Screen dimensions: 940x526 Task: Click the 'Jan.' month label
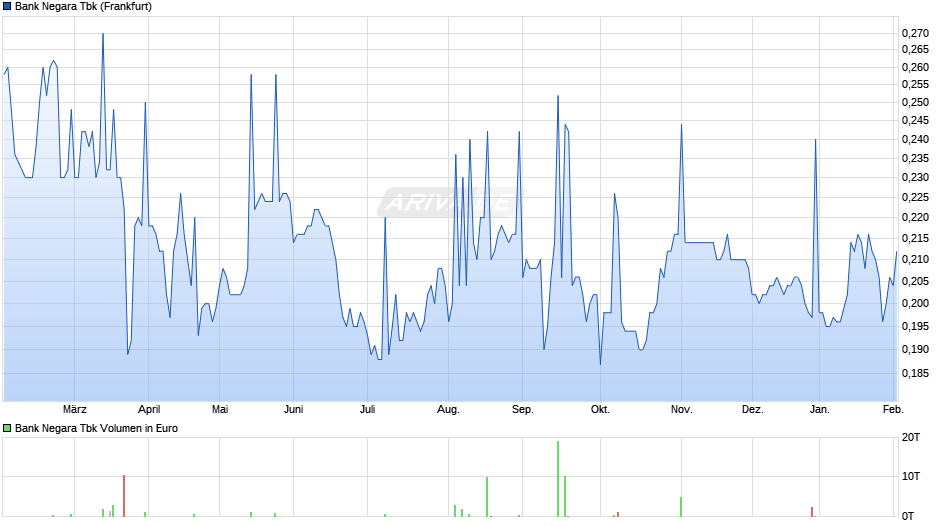pyautogui.click(x=820, y=410)
